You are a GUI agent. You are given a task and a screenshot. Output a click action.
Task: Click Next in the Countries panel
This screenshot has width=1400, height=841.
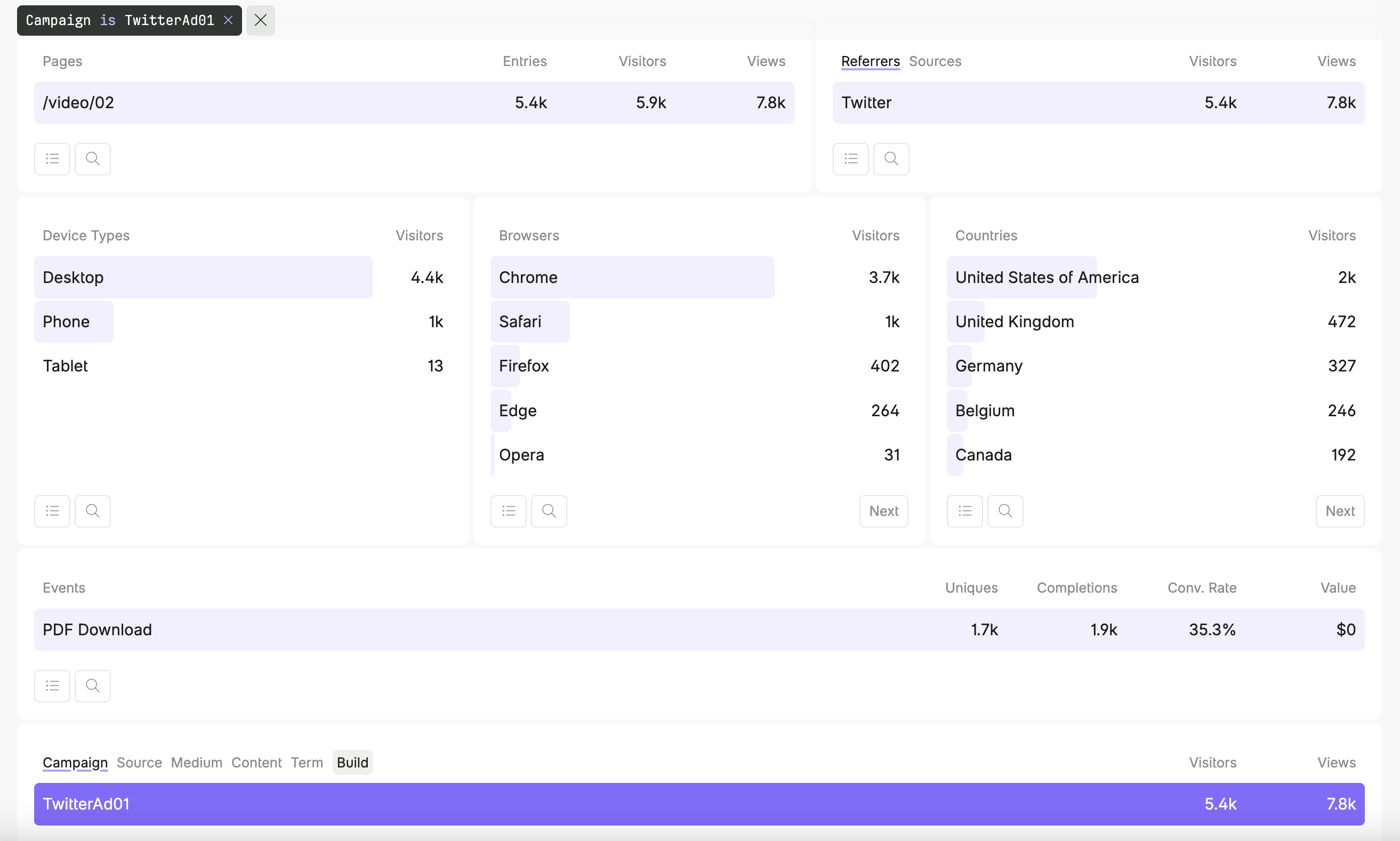1339,511
